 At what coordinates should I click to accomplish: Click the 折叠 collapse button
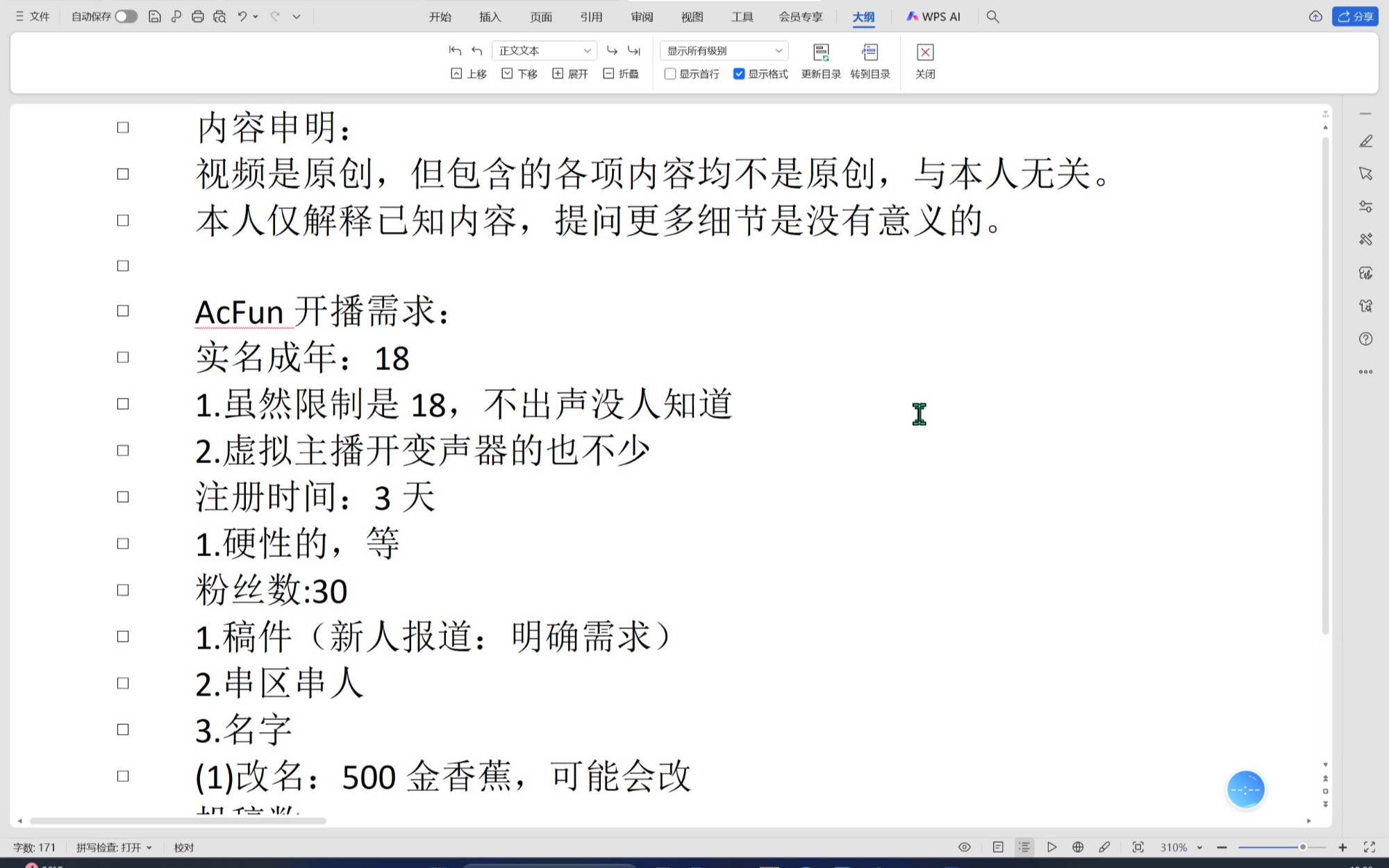(621, 74)
